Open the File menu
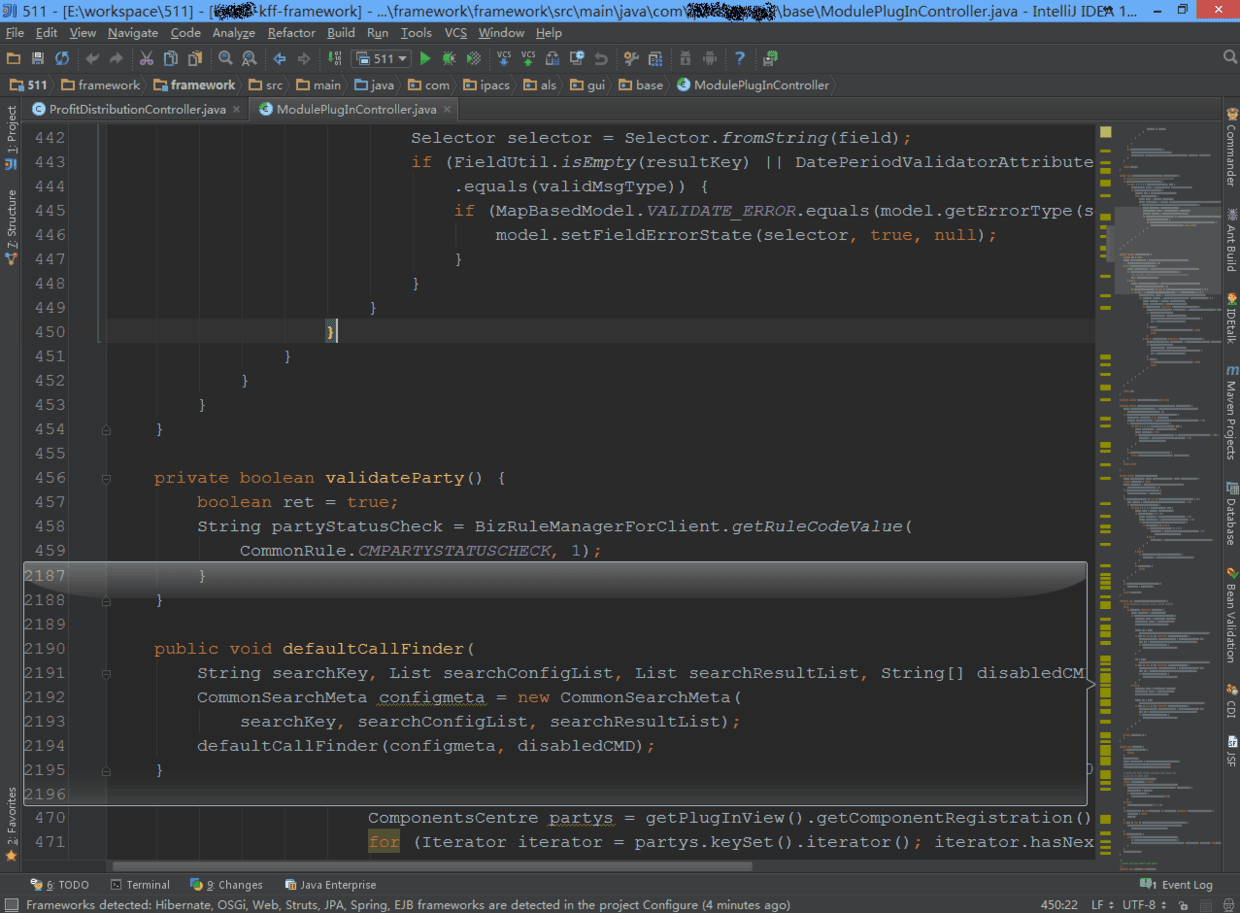The width and height of the screenshot is (1240, 913). tap(14, 33)
